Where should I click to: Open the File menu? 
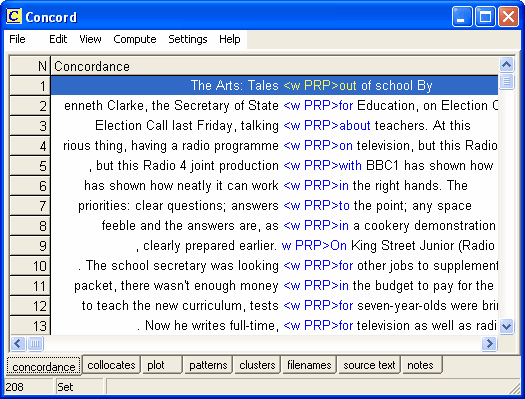click(x=17, y=39)
